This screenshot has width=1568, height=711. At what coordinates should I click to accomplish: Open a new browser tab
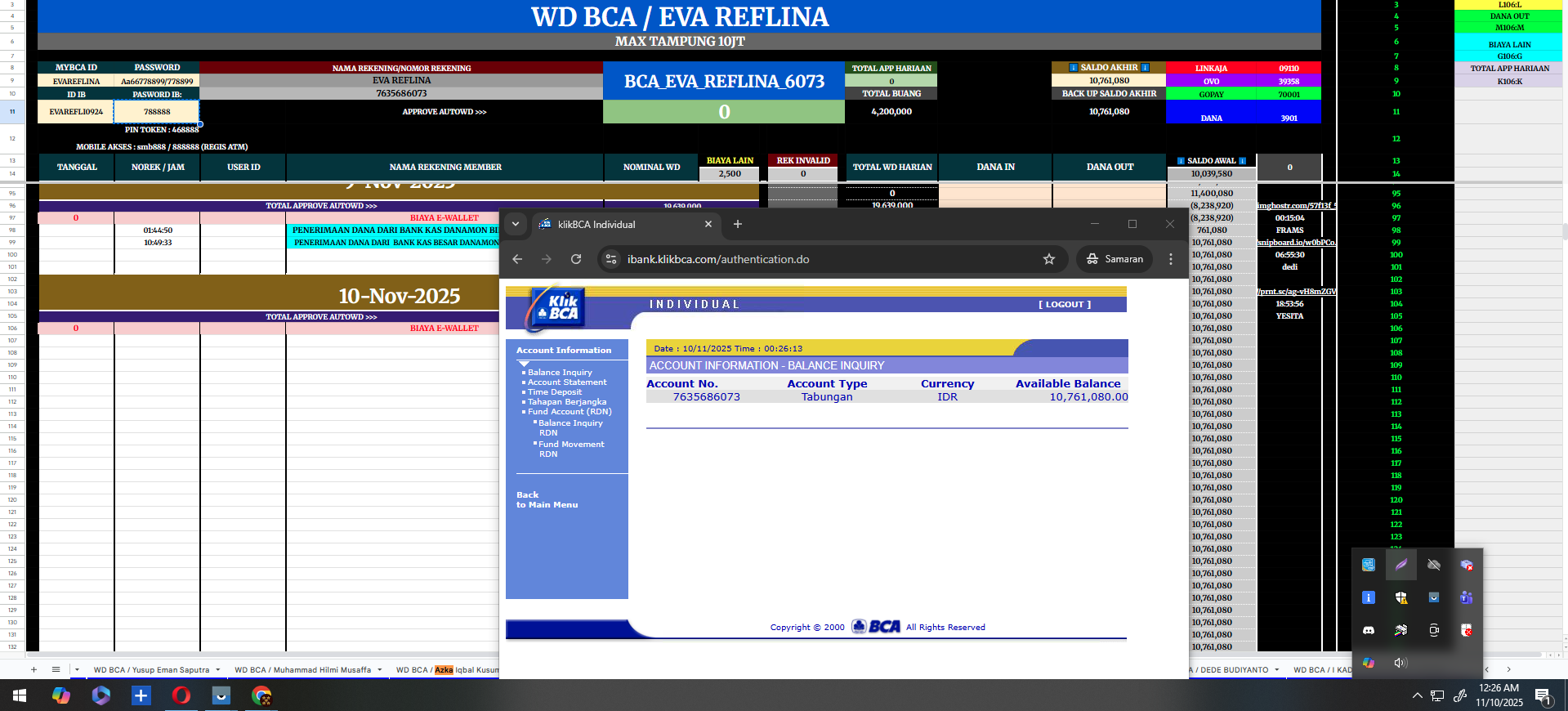(738, 224)
